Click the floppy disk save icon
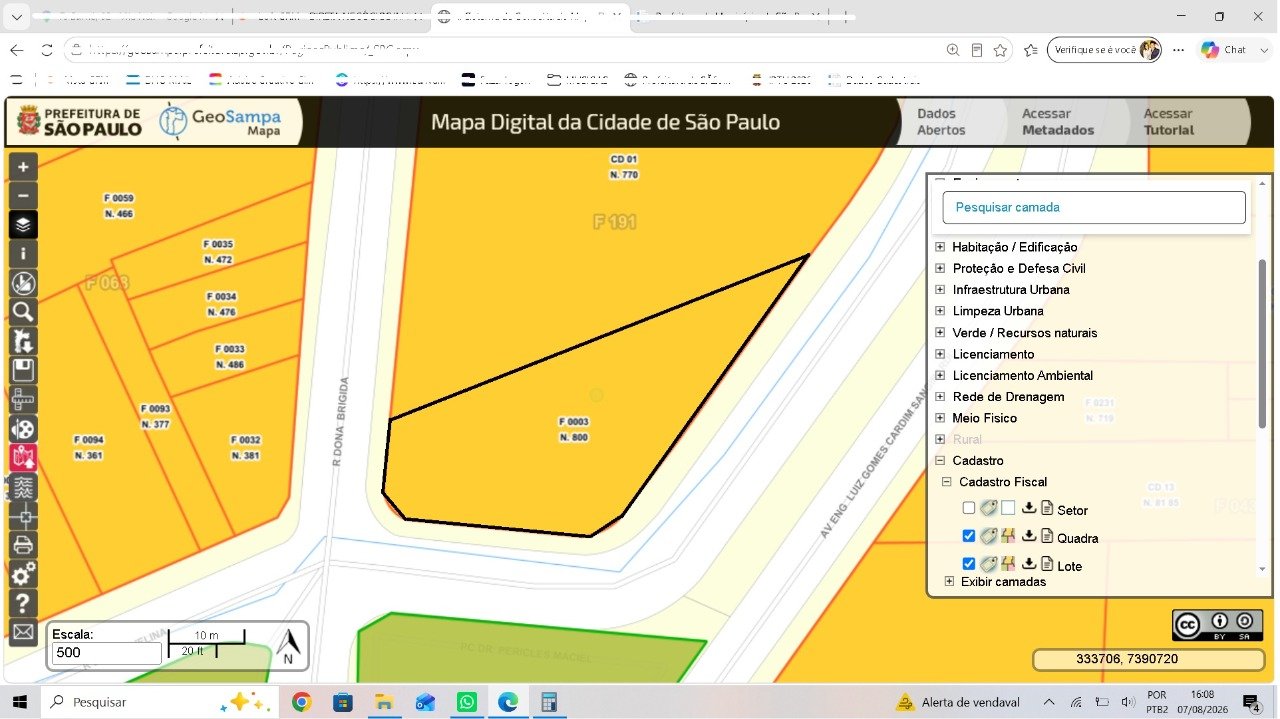 tap(23, 370)
